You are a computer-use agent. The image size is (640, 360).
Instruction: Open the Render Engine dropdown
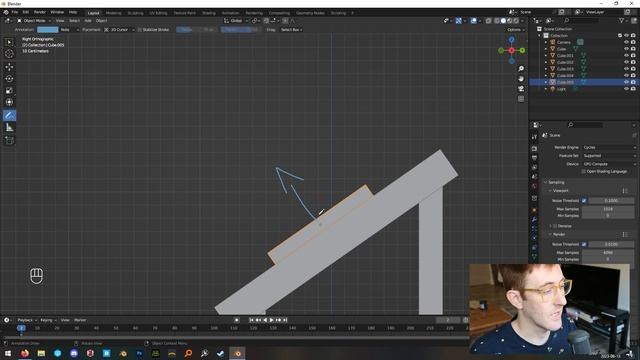click(x=609, y=147)
